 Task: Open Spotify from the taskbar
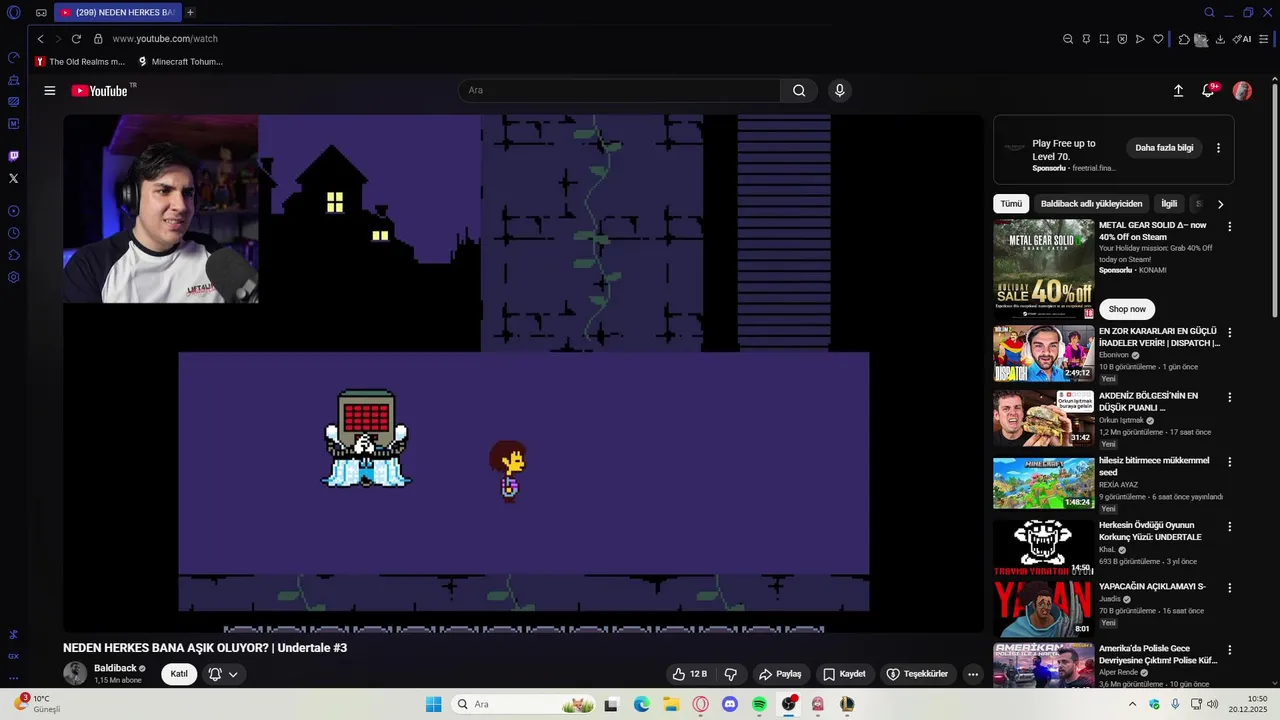click(x=759, y=704)
